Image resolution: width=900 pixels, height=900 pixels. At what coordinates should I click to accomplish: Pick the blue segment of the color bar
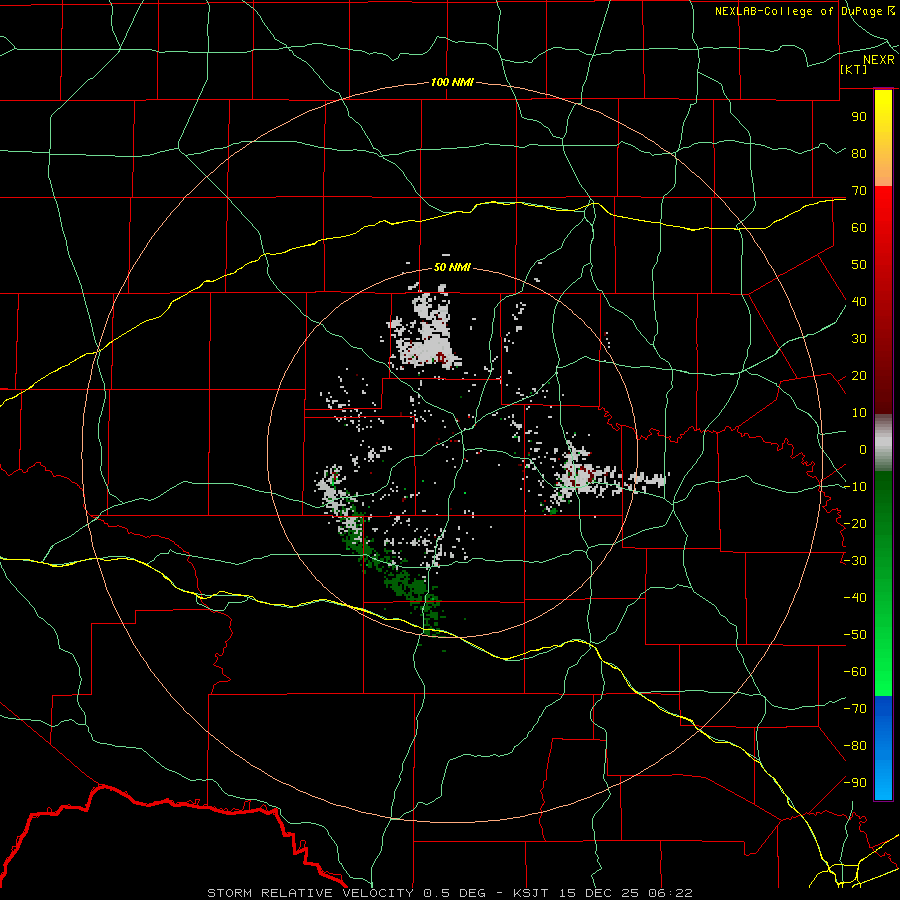pyautogui.click(x=883, y=747)
